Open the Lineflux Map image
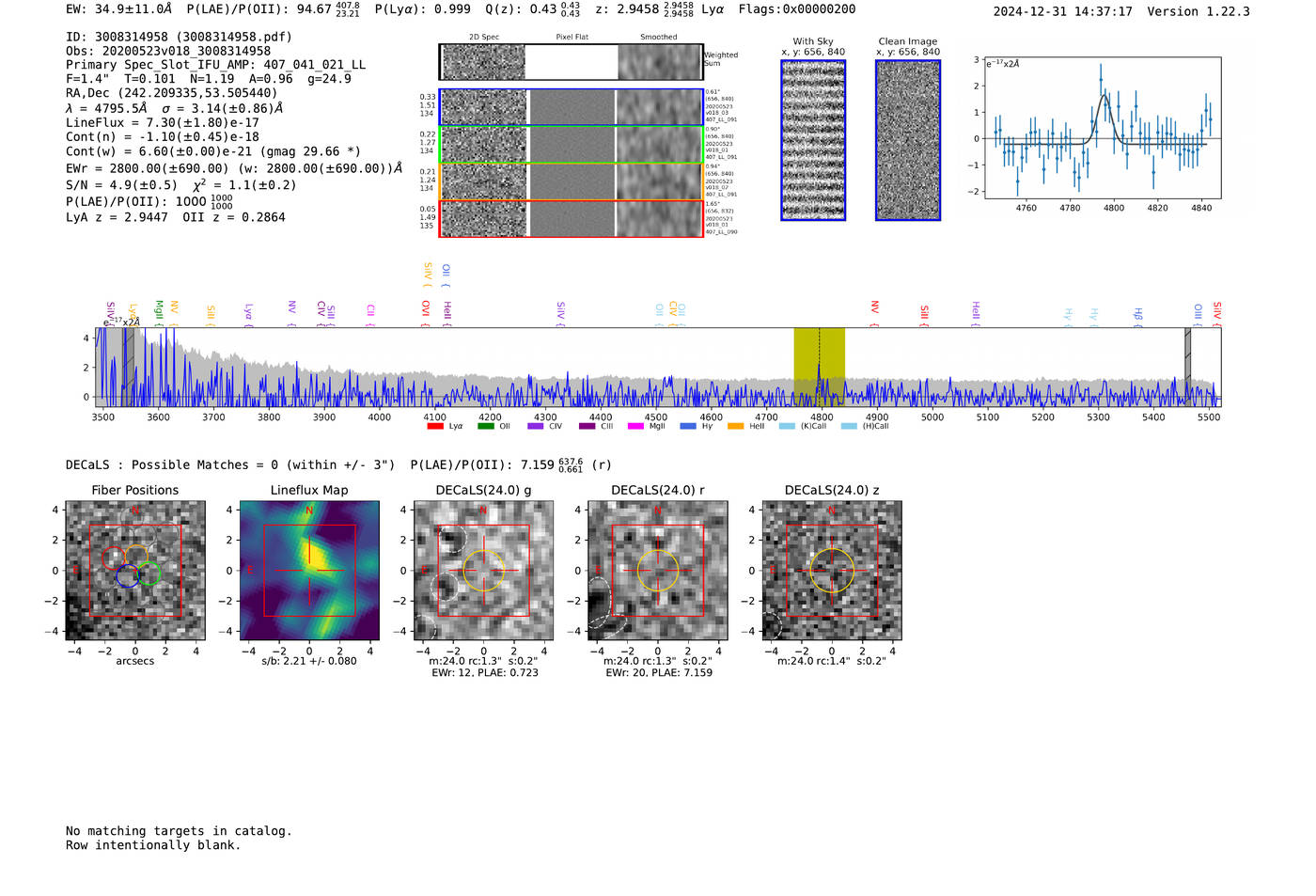Screen dimensions: 1316x896 click(309, 571)
